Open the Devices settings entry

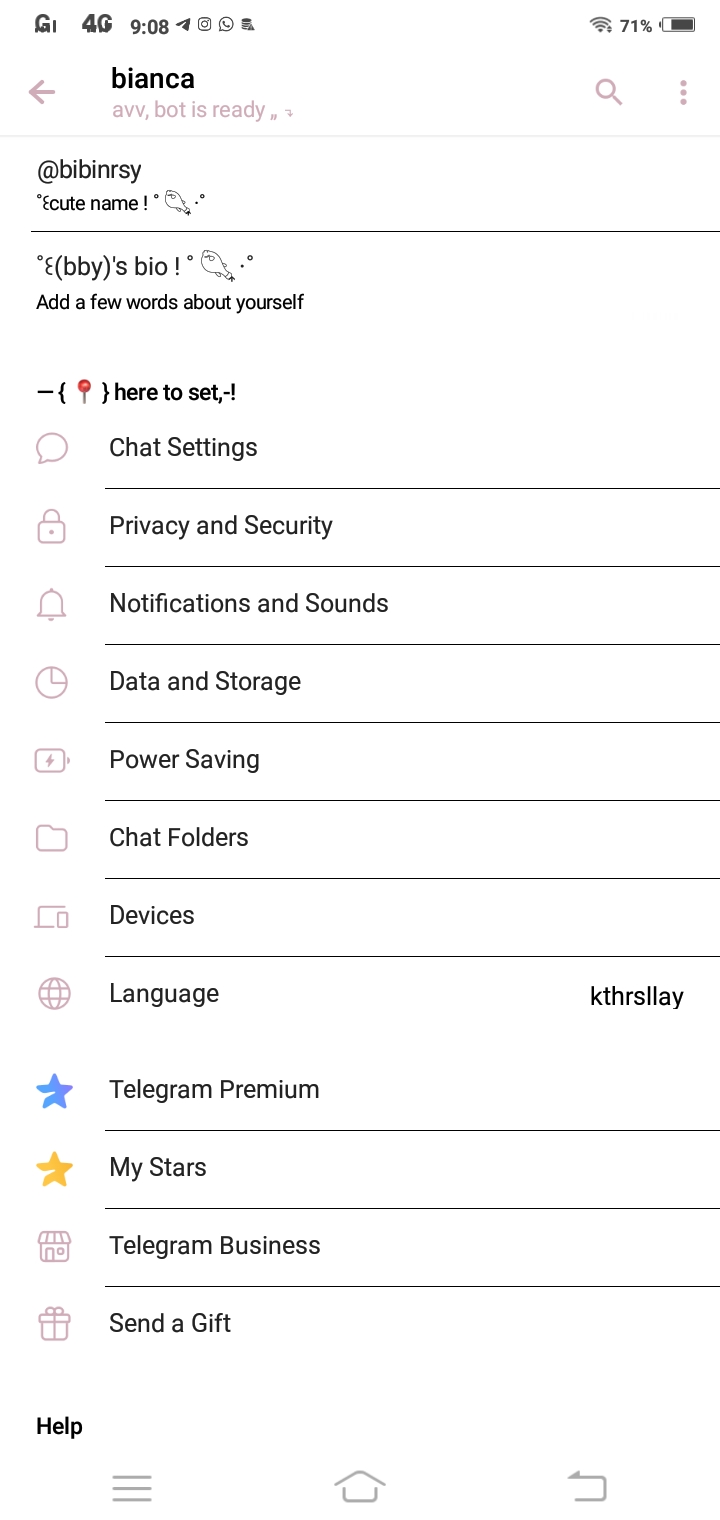tap(152, 916)
